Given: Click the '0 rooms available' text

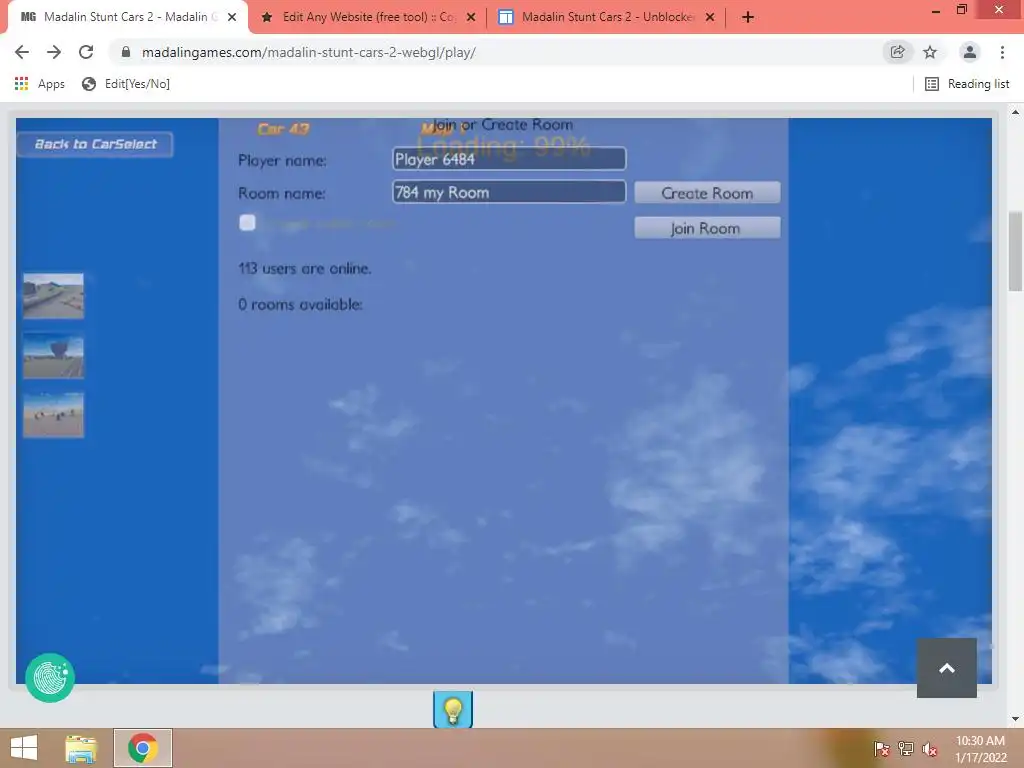Looking at the screenshot, I should click(x=300, y=304).
